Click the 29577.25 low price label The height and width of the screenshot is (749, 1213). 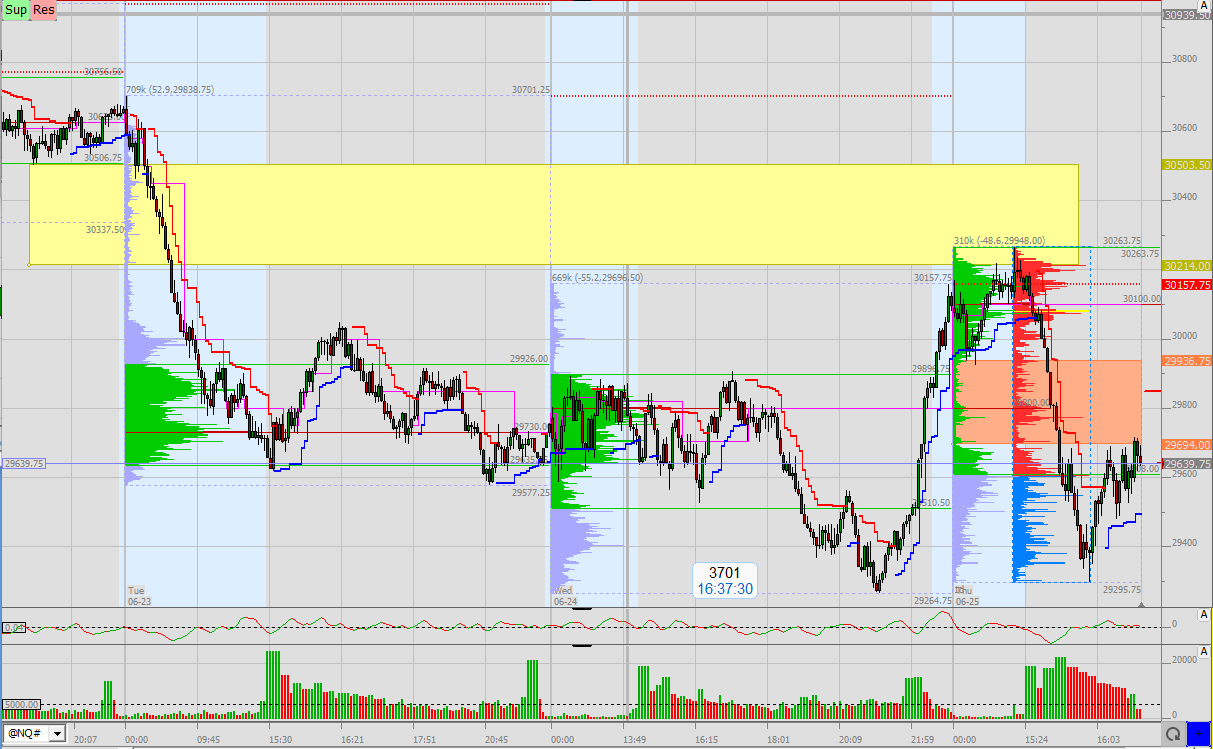point(531,492)
